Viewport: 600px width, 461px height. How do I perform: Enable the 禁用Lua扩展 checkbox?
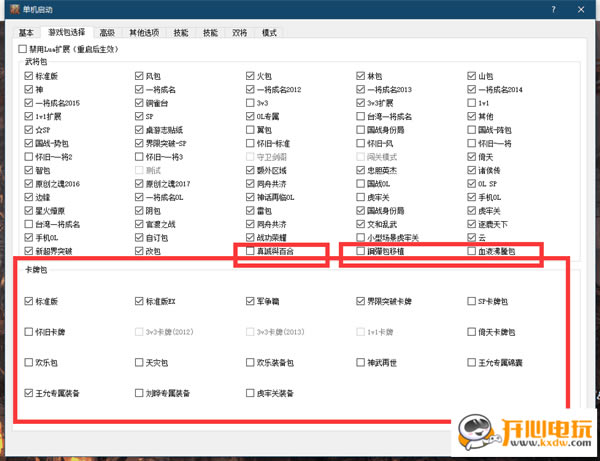23,48
